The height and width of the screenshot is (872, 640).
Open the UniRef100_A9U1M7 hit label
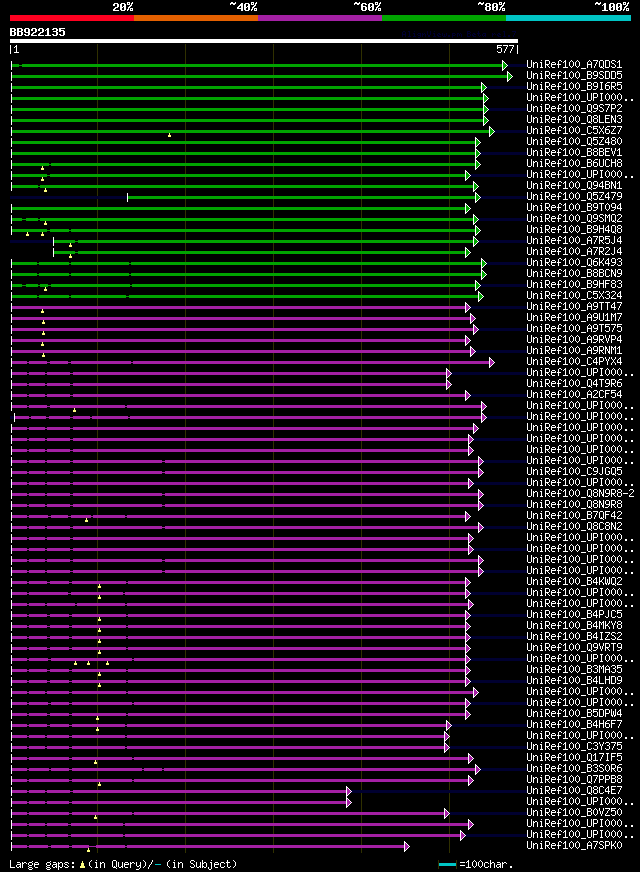(x=574, y=318)
